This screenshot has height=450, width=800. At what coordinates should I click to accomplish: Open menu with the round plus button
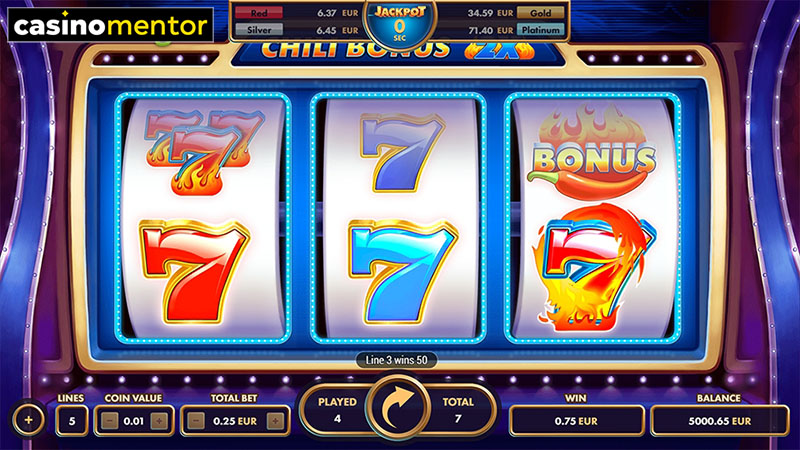tap(29, 420)
